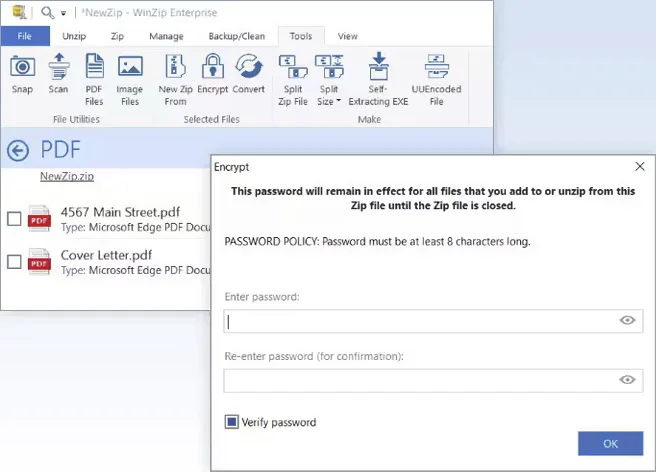Open the NewZip.zip link

(x=67, y=176)
